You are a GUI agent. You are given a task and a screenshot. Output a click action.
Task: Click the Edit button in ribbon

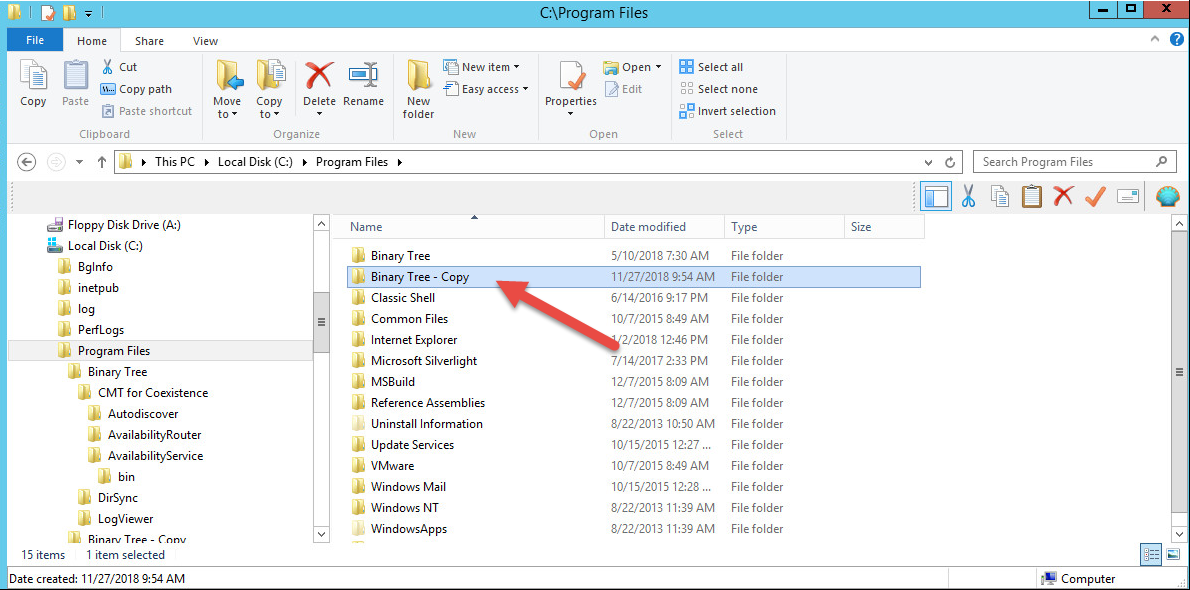624,89
